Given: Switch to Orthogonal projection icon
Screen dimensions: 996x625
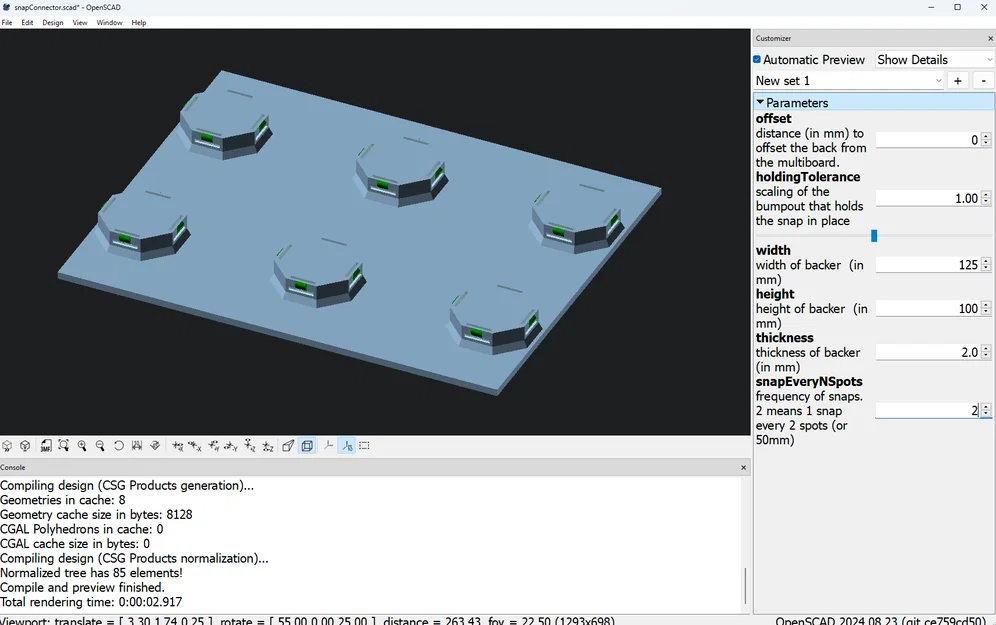Looking at the screenshot, I should pyautogui.click(x=307, y=445).
